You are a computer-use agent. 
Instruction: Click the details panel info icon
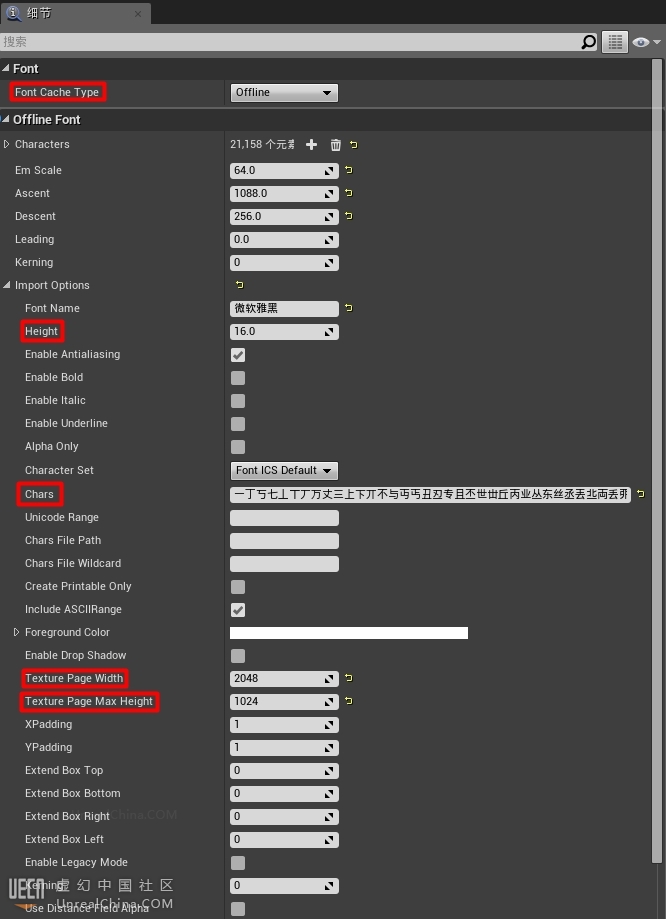pyautogui.click(x=13, y=13)
